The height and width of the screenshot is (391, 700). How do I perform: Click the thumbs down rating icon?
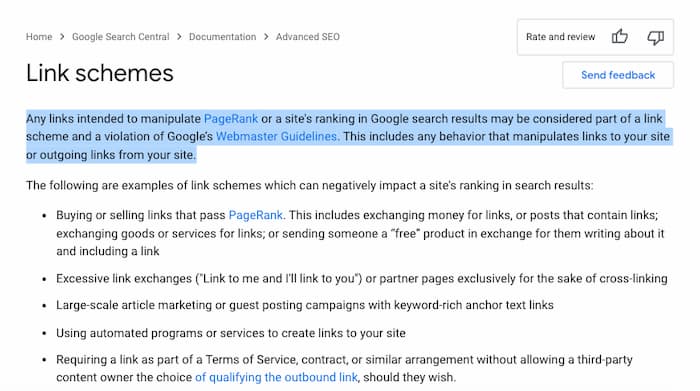[655, 37]
